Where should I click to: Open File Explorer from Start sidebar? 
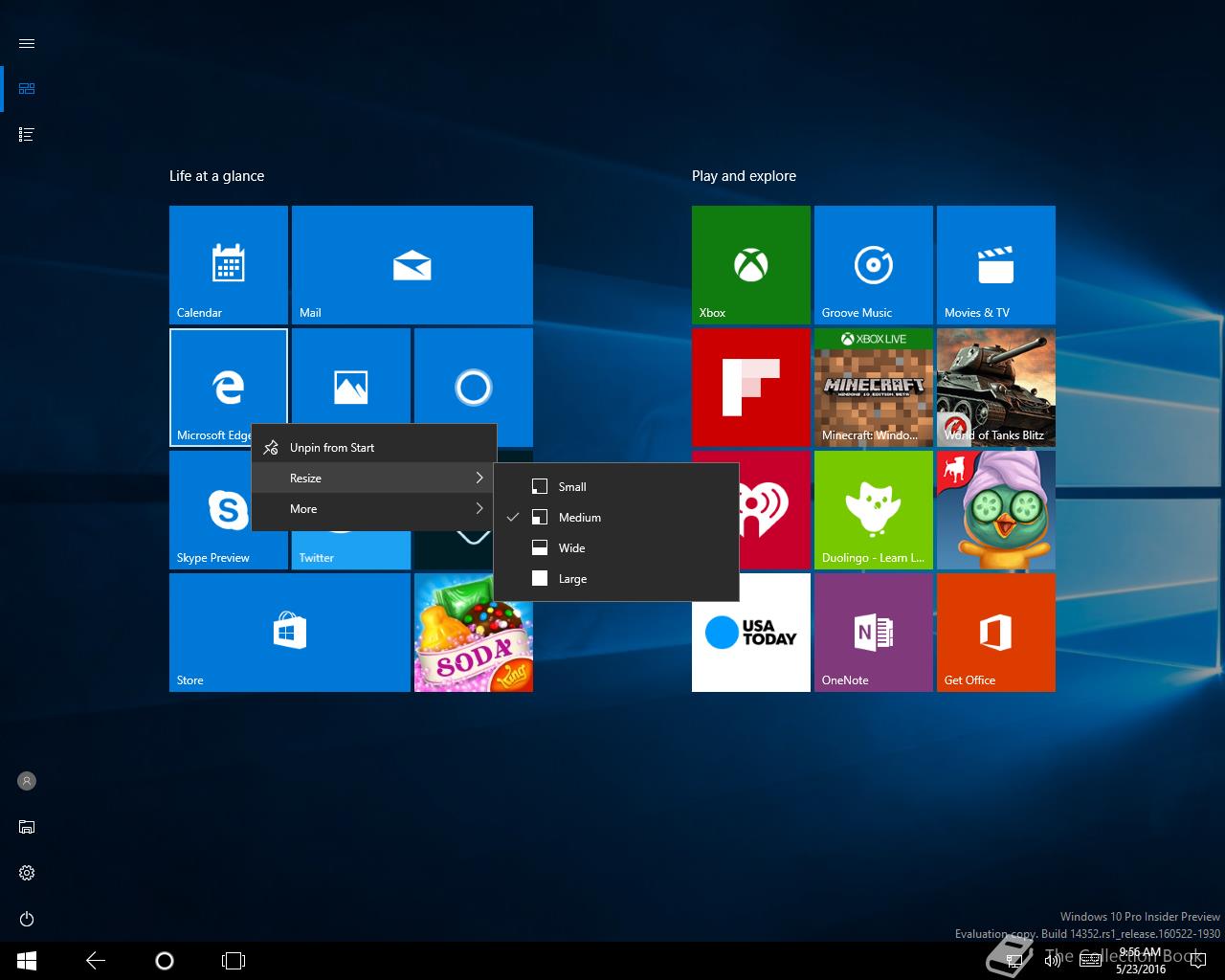27,827
